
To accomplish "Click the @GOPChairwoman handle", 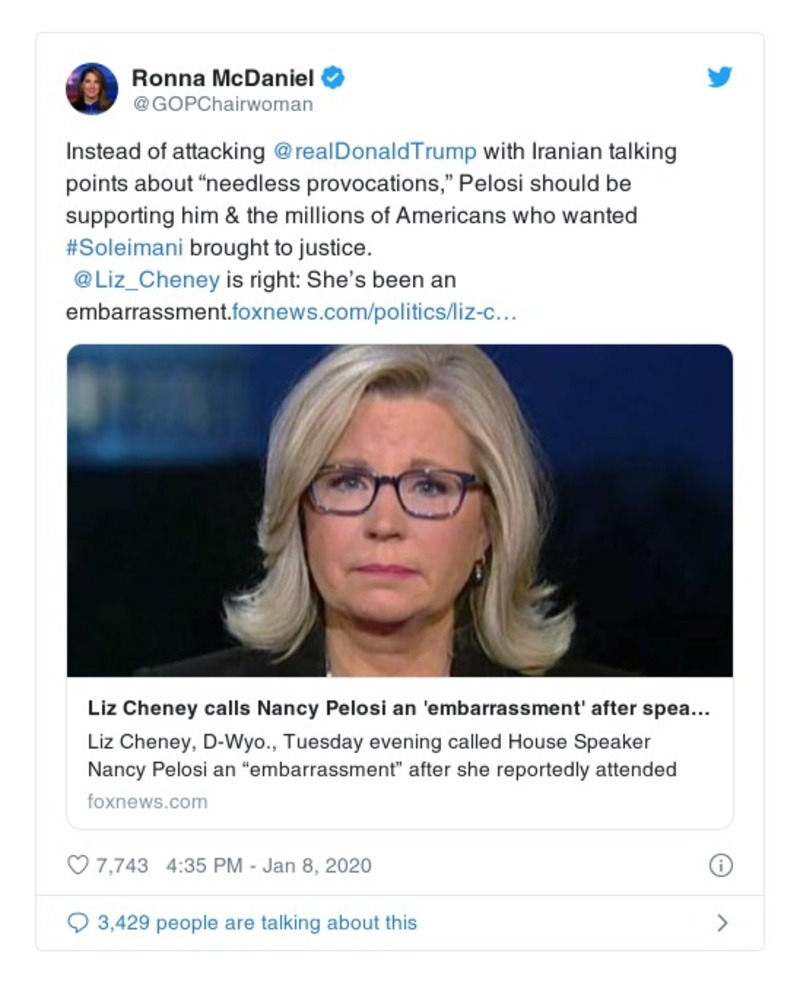I will point(222,104).
